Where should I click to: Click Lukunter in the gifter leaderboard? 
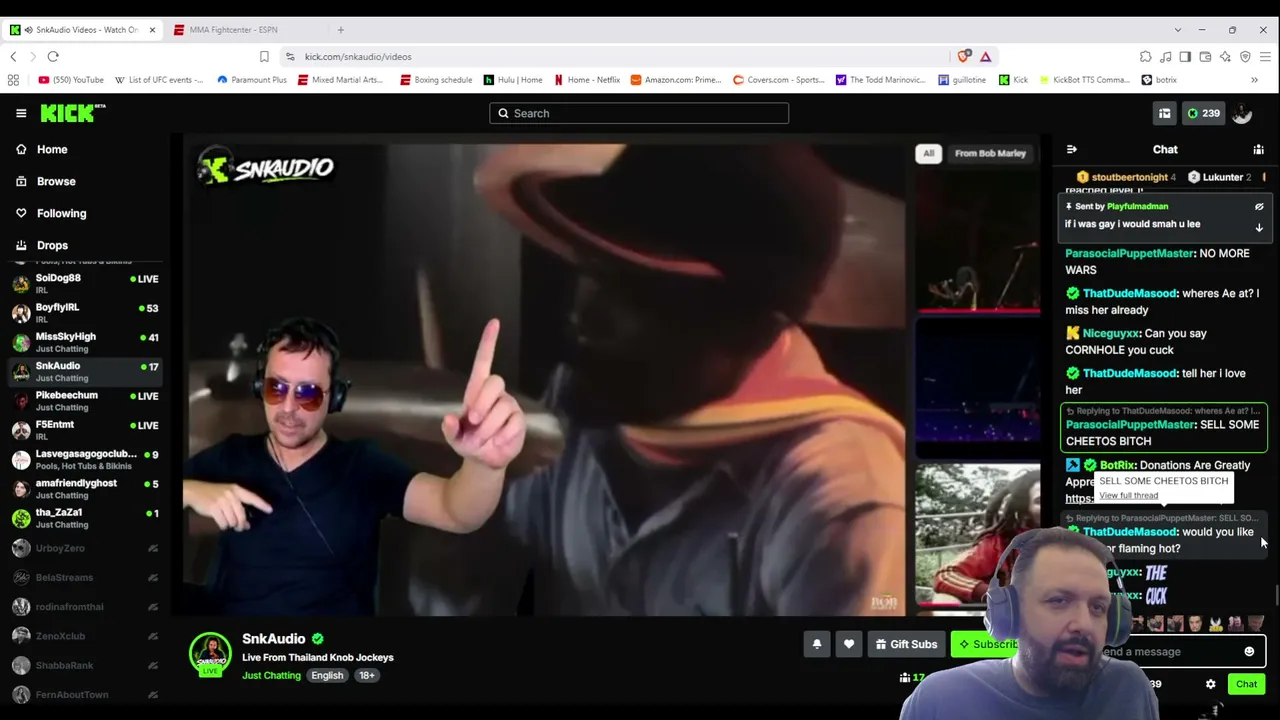tap(1222, 177)
